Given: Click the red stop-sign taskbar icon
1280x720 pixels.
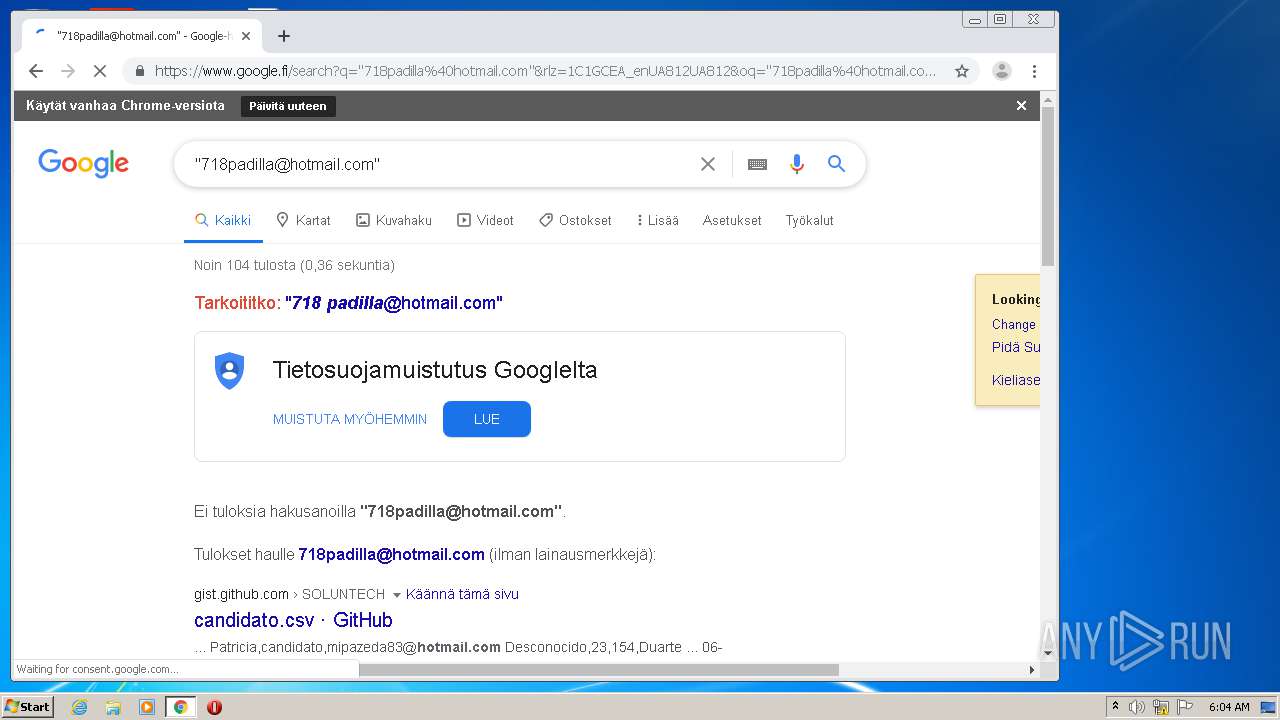Looking at the screenshot, I should [x=214, y=707].
